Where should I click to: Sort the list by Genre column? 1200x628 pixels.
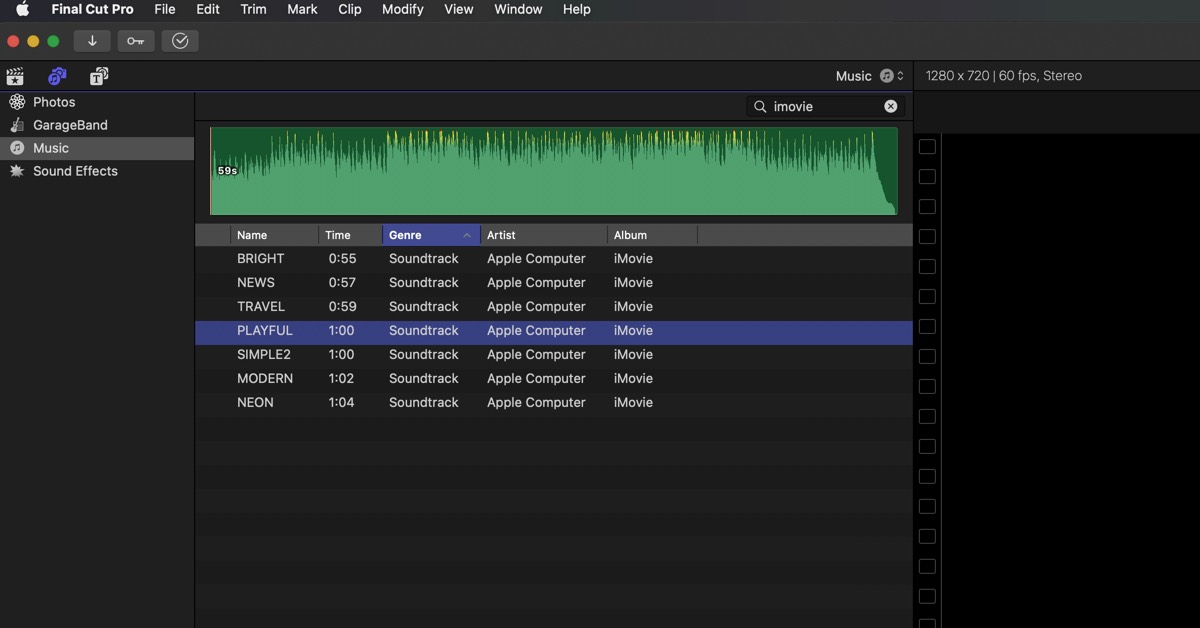(431, 235)
